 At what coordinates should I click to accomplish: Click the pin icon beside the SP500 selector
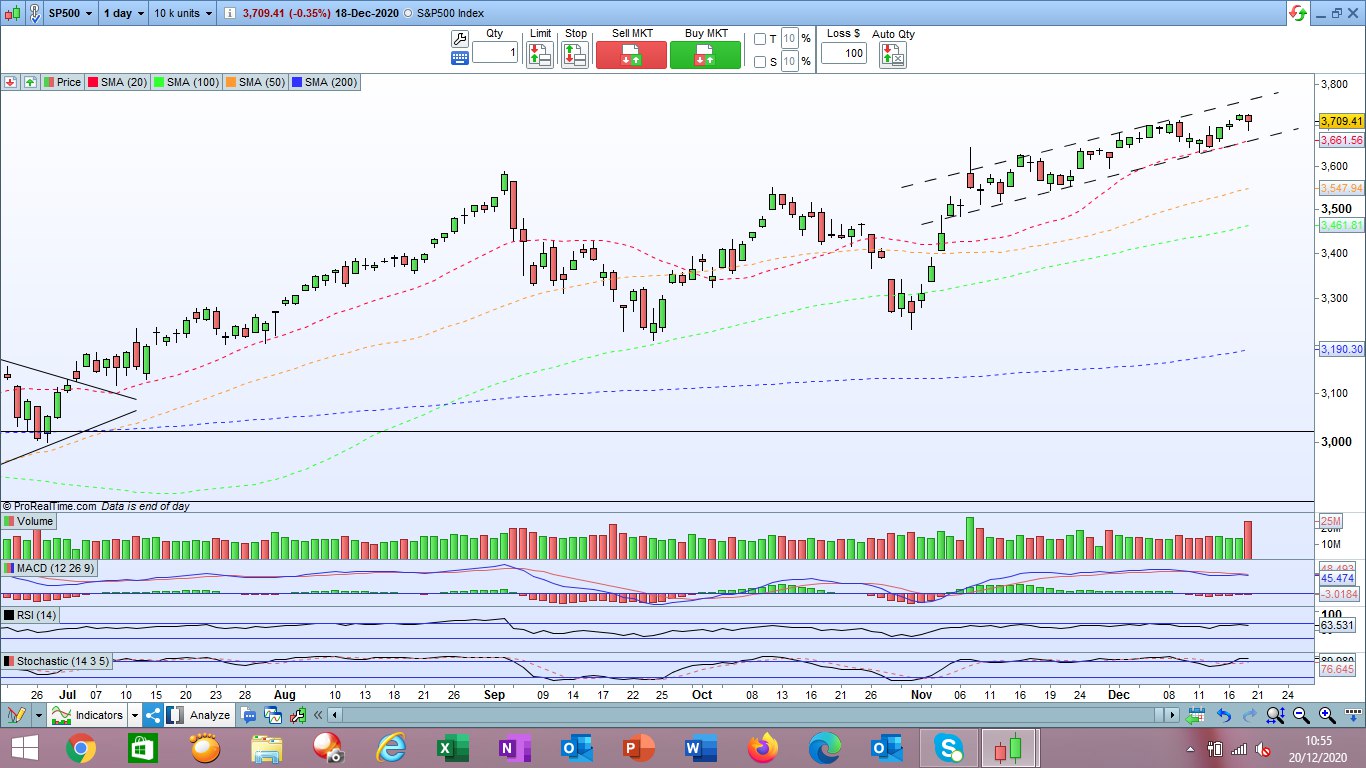(x=36, y=15)
